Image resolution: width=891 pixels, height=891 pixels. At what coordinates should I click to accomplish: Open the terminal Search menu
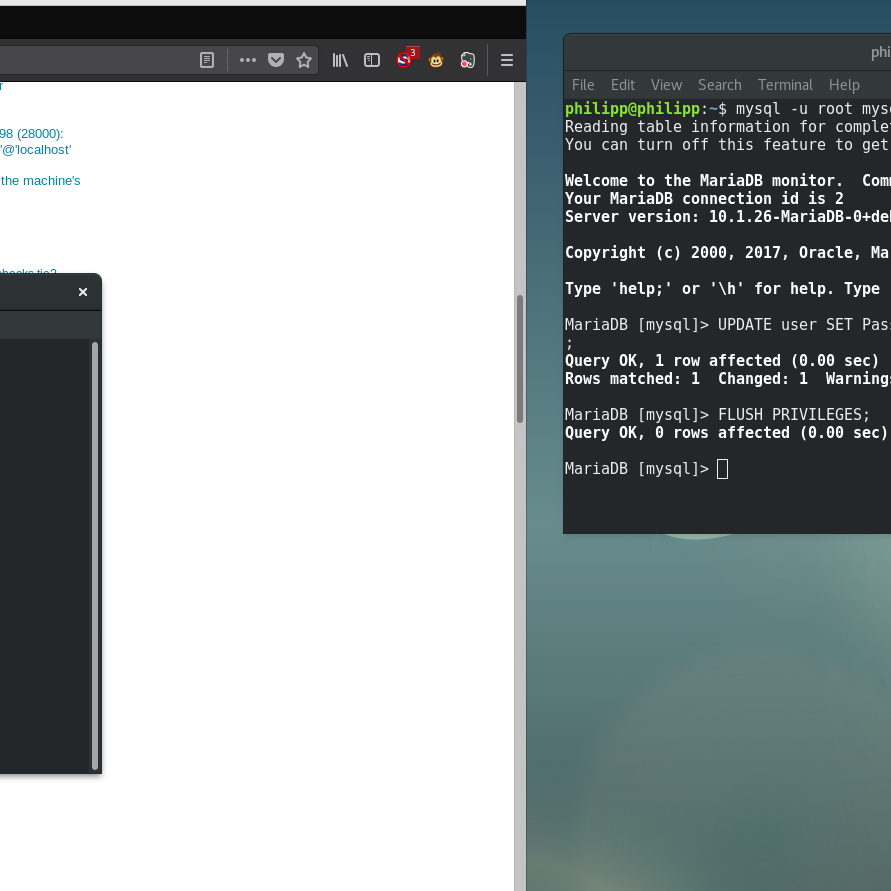pos(719,85)
